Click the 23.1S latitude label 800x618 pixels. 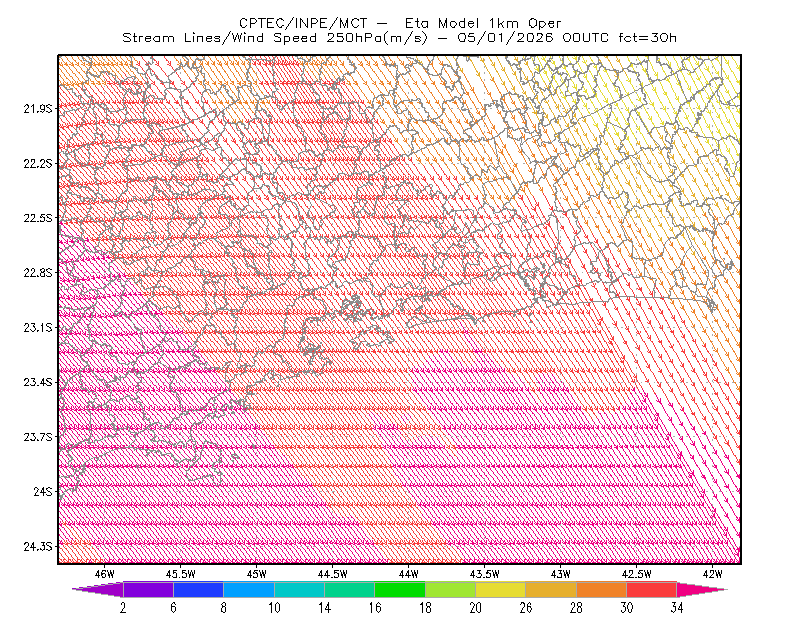pyautogui.click(x=38, y=328)
